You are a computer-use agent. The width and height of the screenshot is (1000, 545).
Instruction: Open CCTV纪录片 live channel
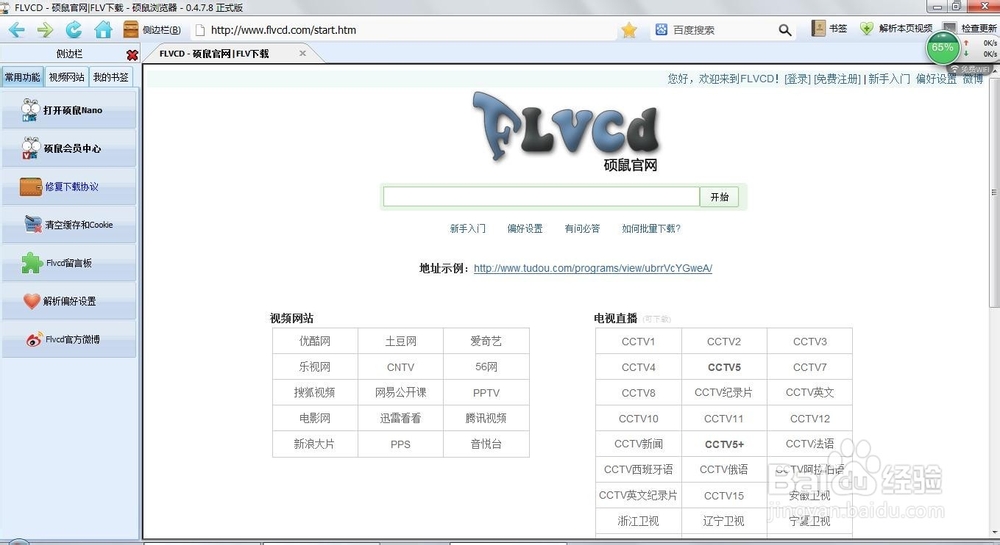(724, 393)
